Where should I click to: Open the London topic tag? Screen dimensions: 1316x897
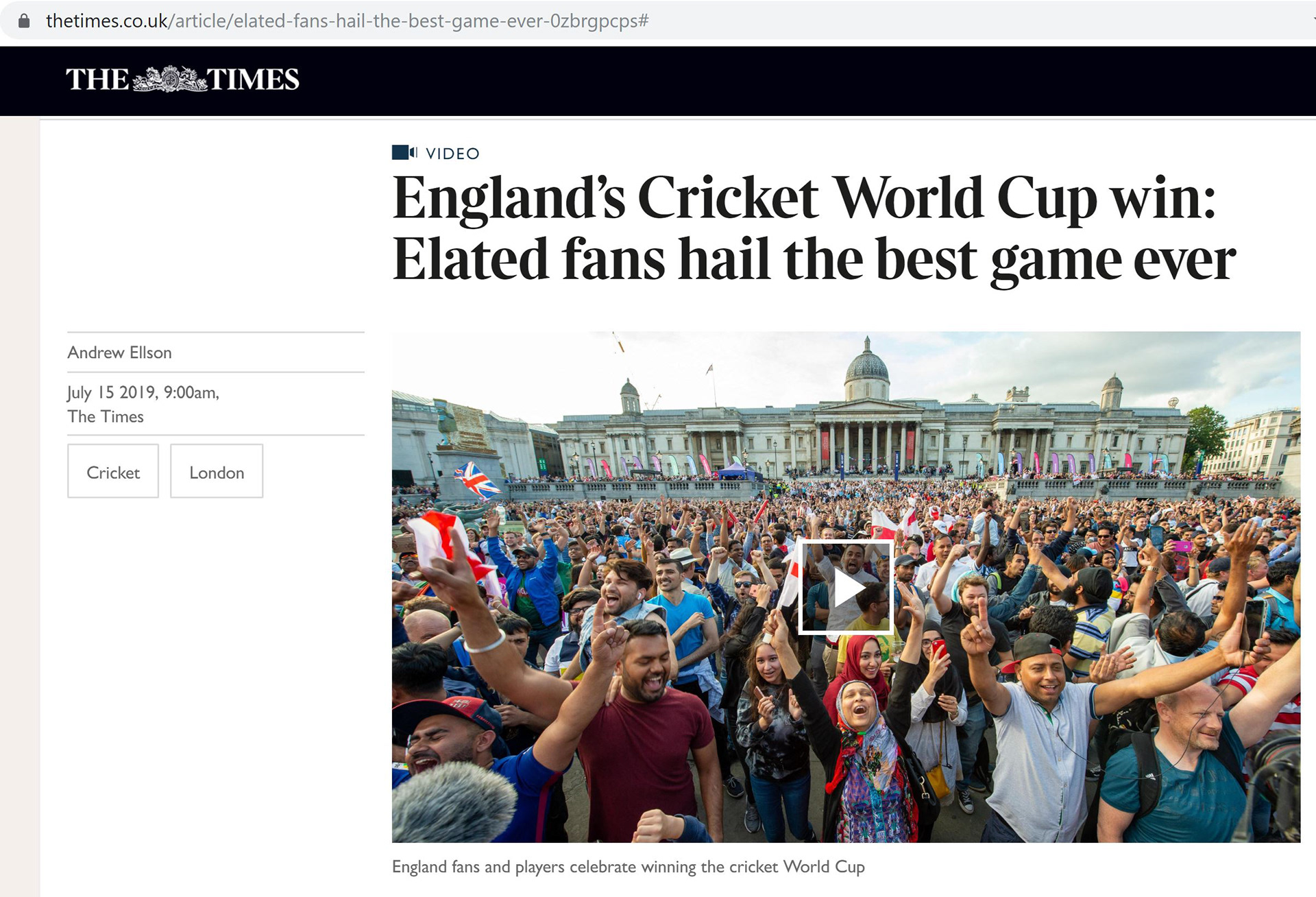tap(217, 472)
